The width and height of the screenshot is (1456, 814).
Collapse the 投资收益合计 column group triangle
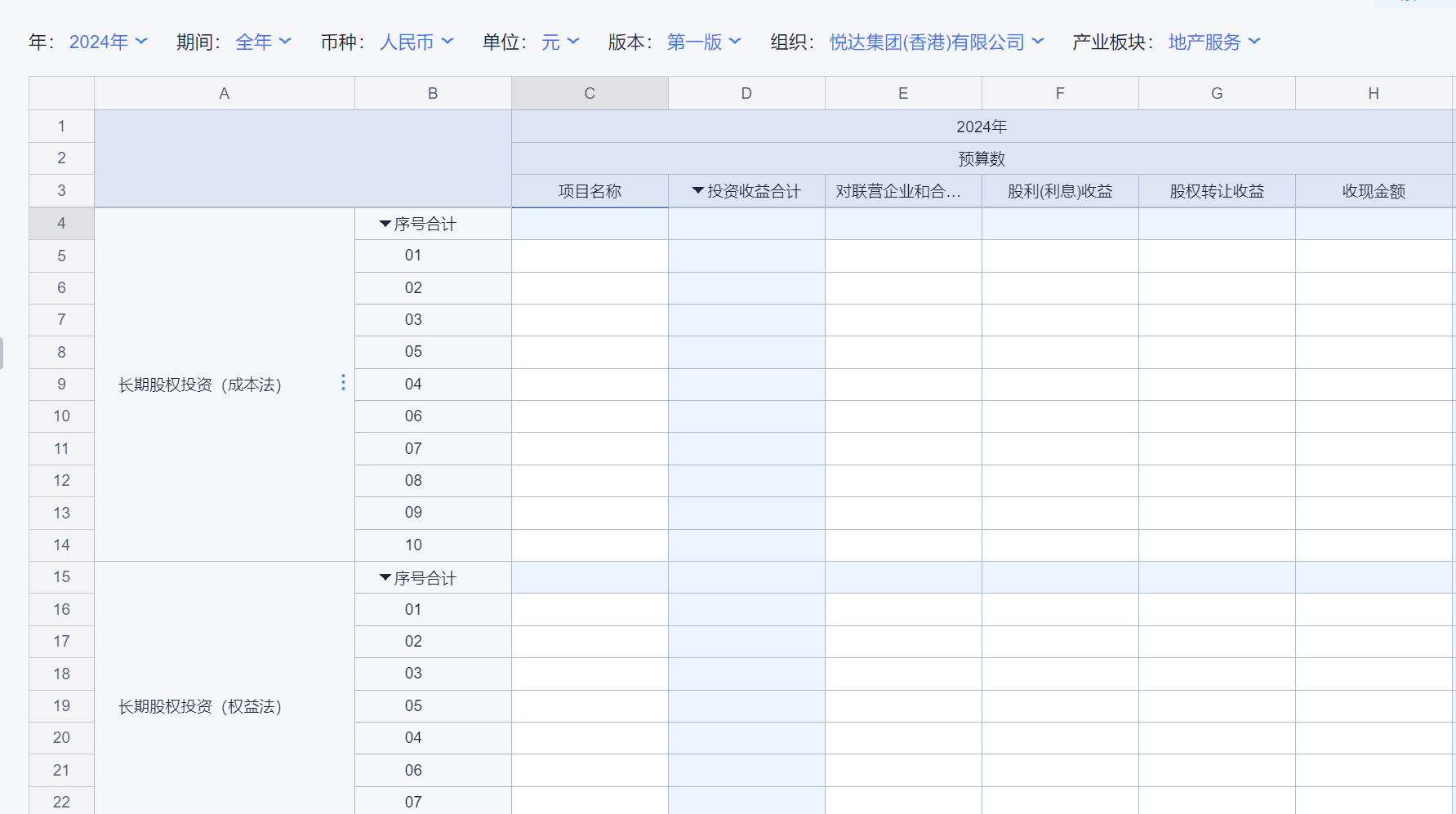click(x=698, y=191)
